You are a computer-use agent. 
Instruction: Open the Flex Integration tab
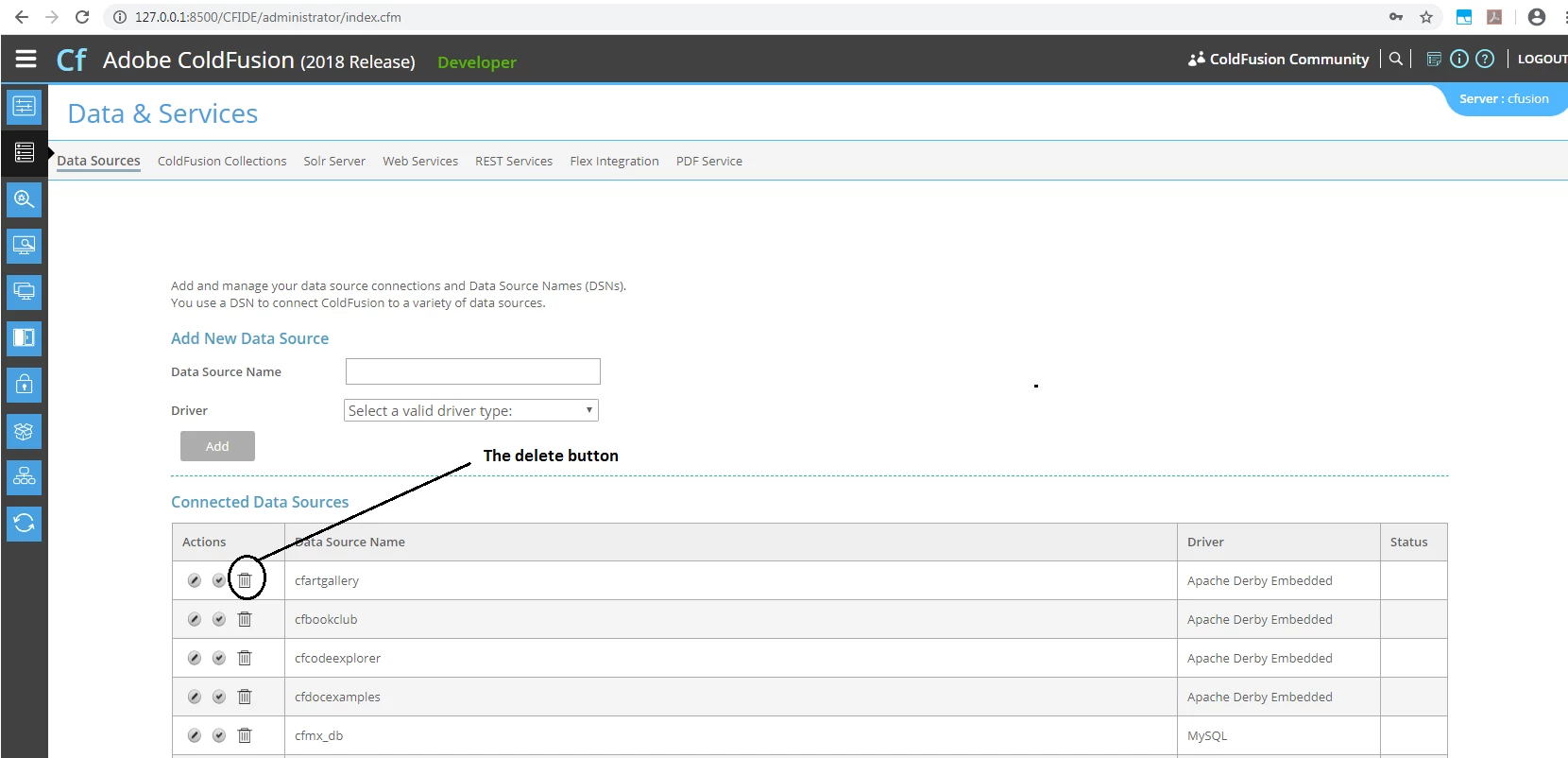pyautogui.click(x=614, y=161)
